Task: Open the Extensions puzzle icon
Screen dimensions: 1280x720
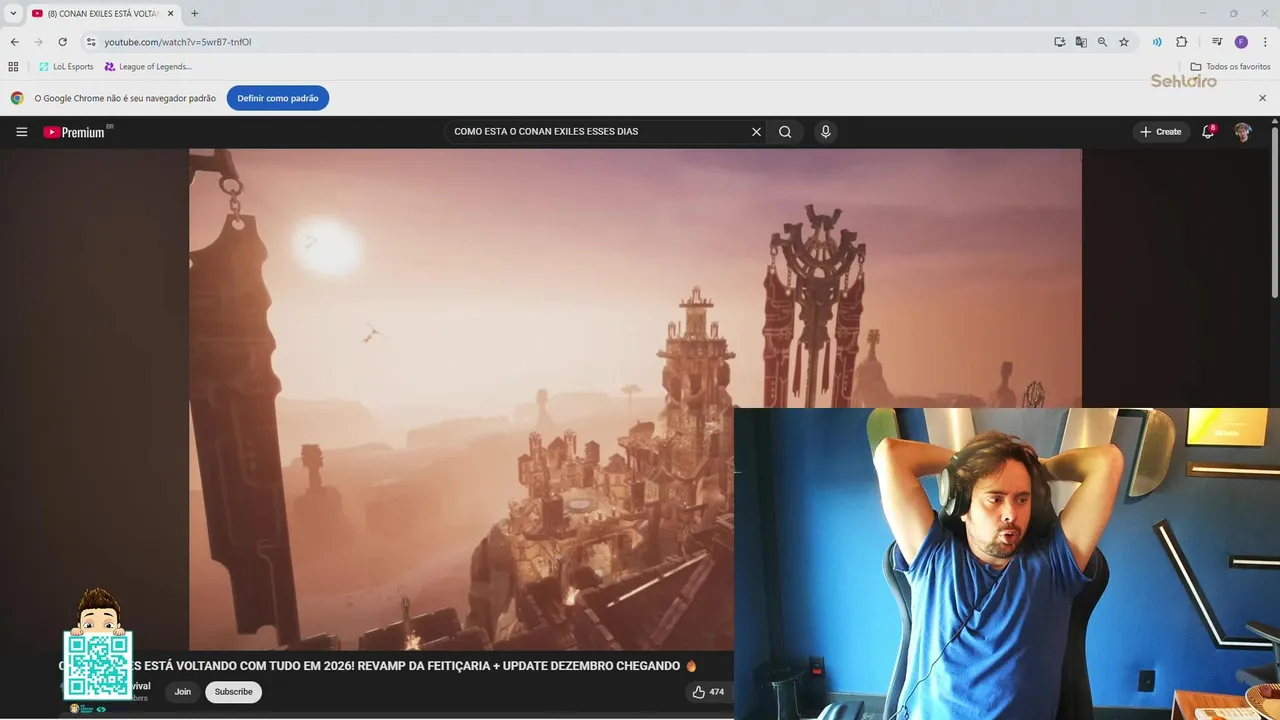Action: coord(1181,42)
